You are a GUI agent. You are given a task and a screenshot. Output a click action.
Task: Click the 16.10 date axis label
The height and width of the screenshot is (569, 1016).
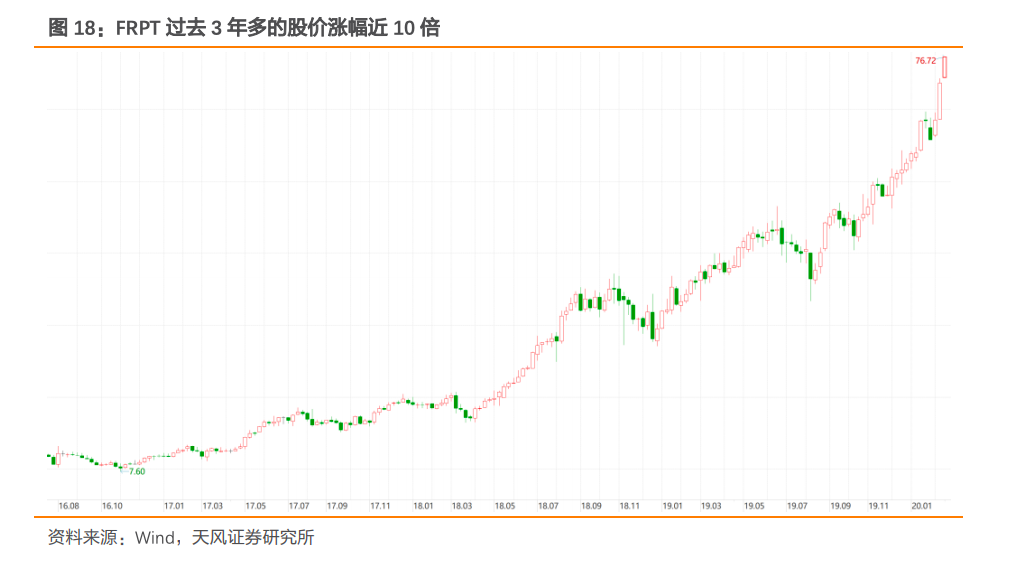click(112, 505)
